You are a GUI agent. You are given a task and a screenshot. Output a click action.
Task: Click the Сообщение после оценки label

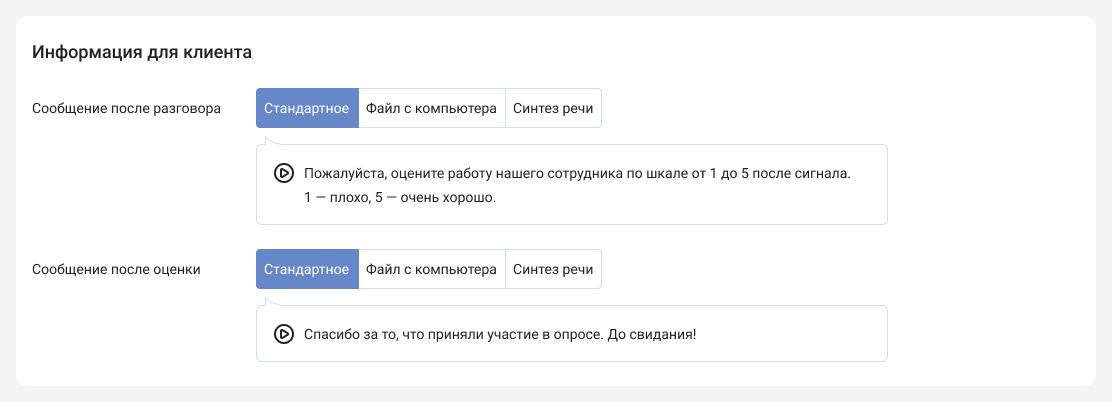pos(116,269)
